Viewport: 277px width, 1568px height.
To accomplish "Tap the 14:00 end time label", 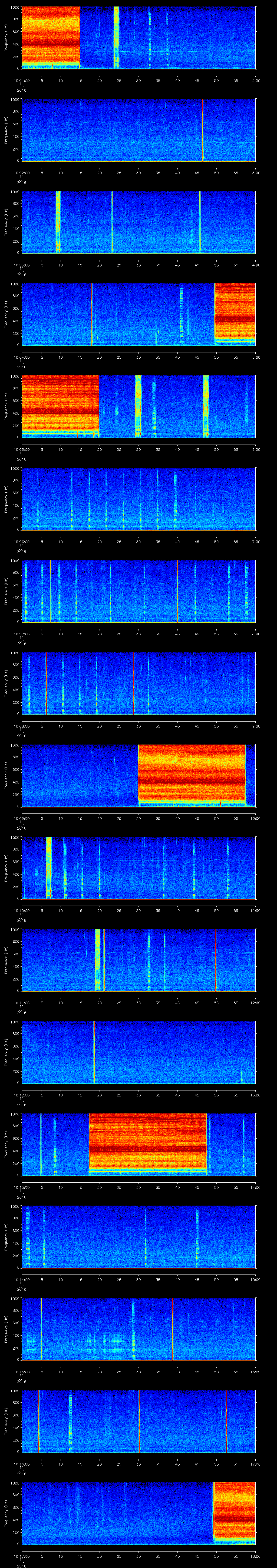I will (255, 1187).
